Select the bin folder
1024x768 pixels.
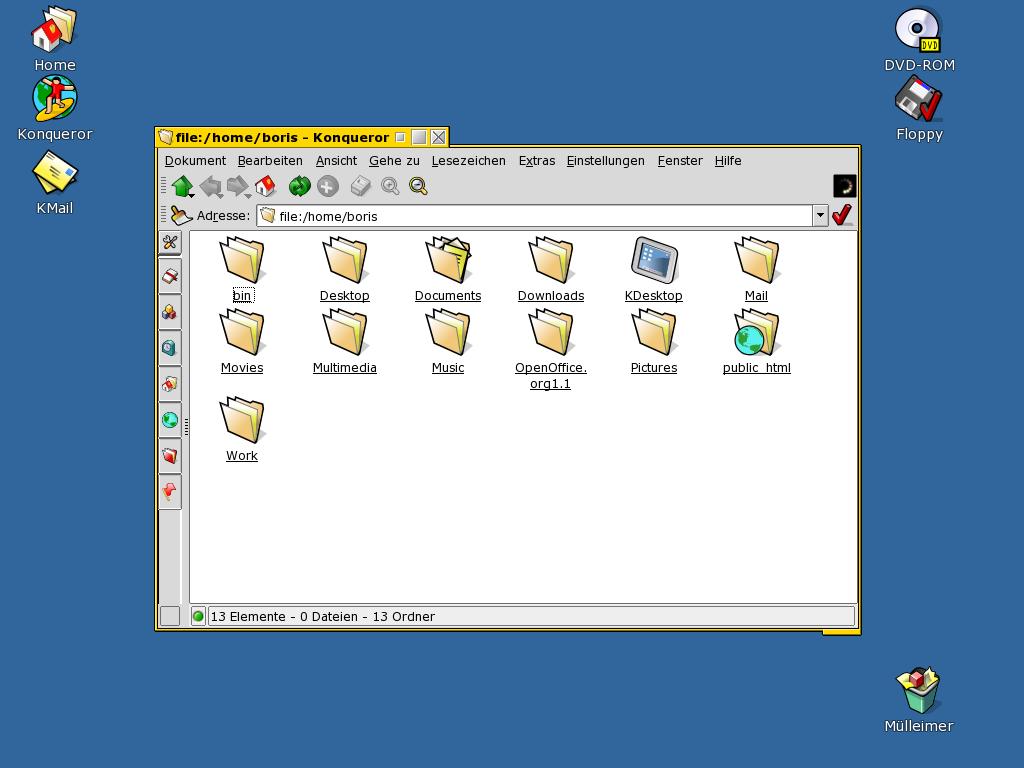point(242,270)
